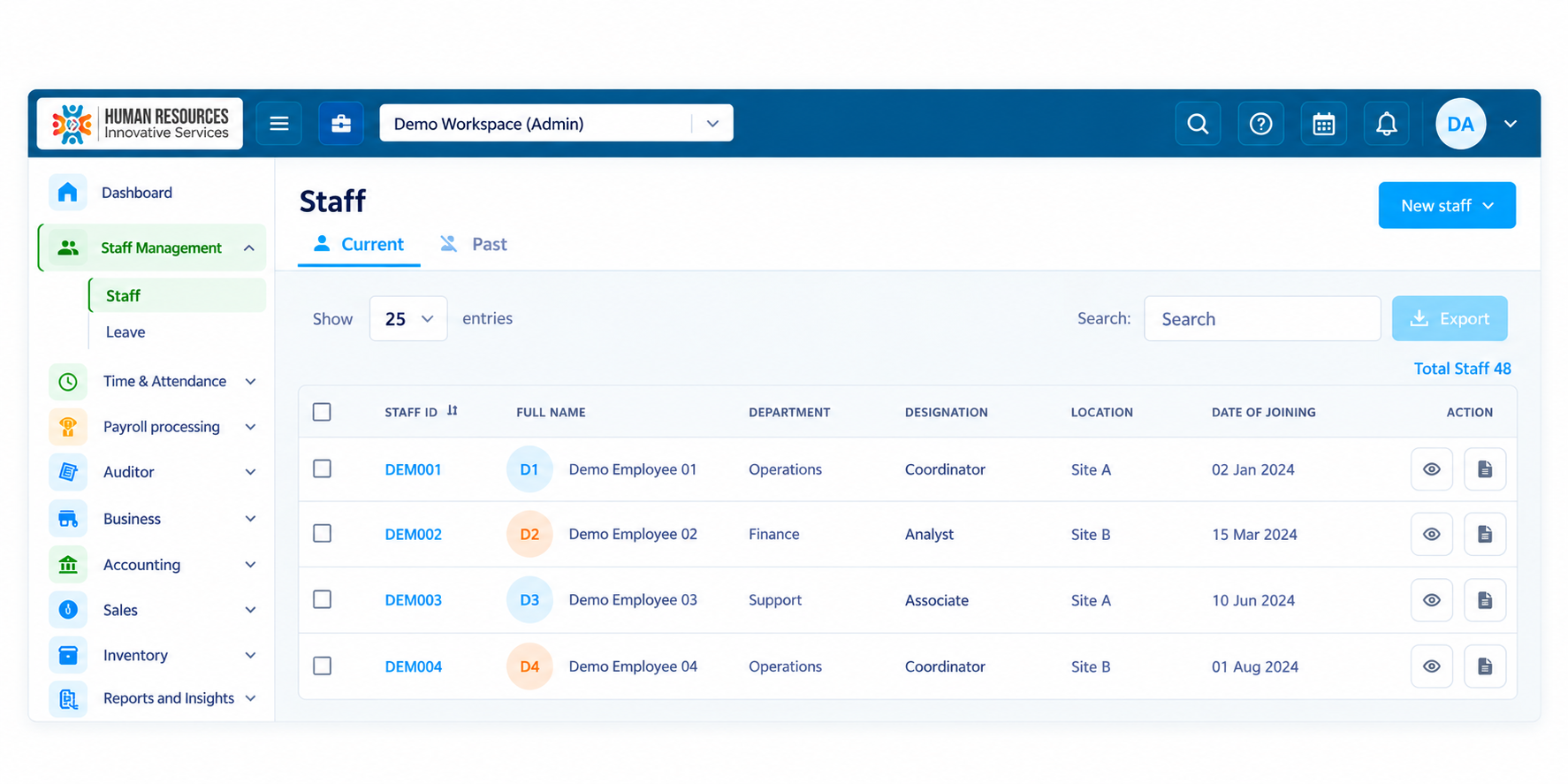
Task: Open document icon for DEM001 row
Action: [x=1485, y=469]
